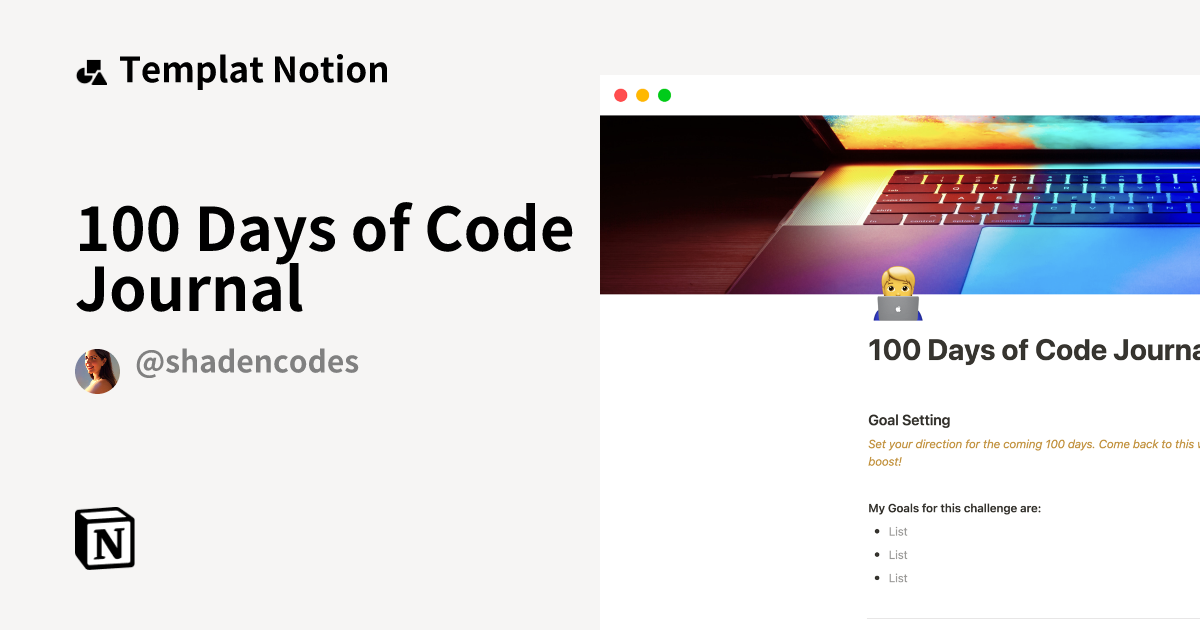Open the @shadencodes profile link

pyautogui.click(x=246, y=362)
